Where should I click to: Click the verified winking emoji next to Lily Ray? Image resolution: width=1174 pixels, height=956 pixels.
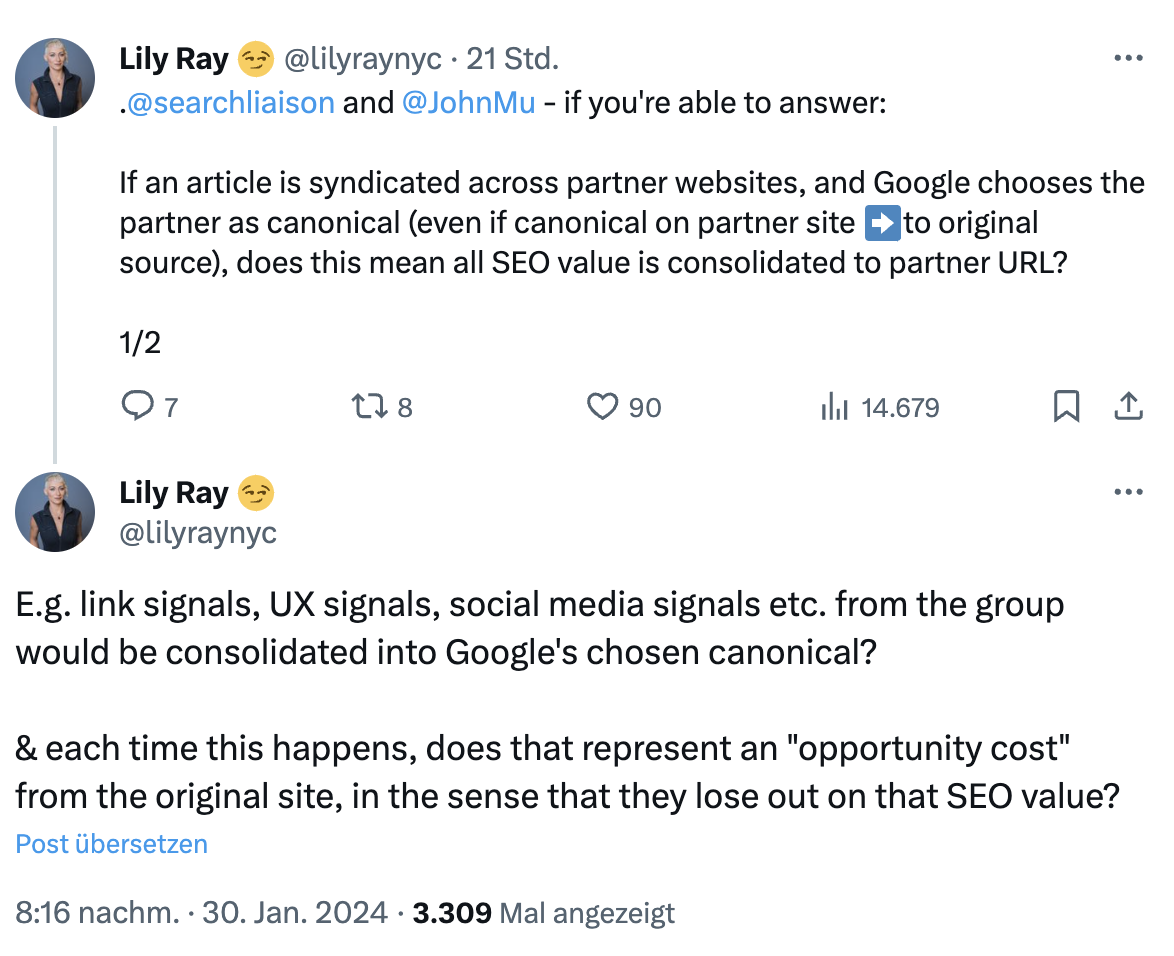[x=256, y=58]
